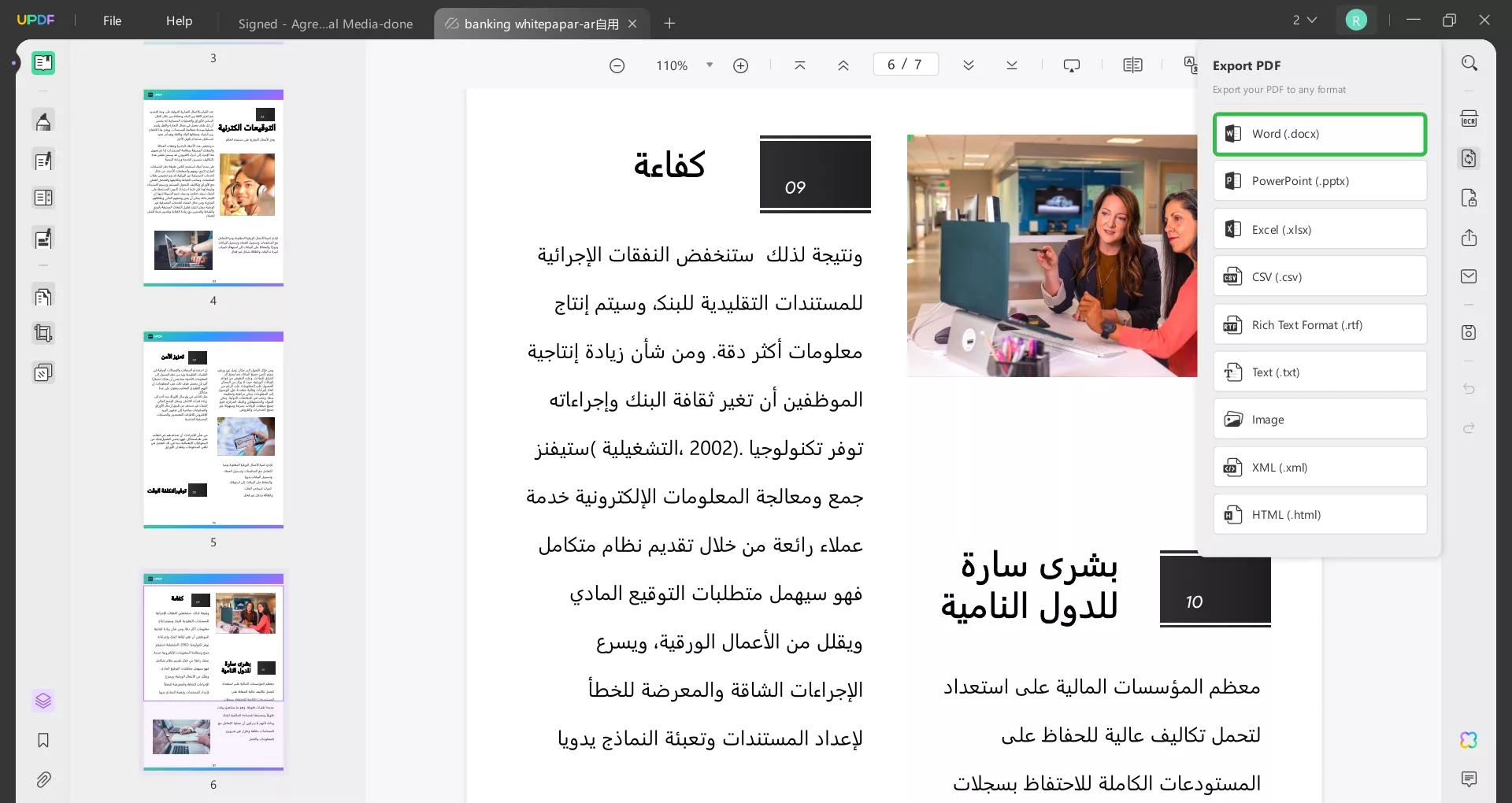This screenshot has height=803, width=1512.
Task: Click the Search magnifier icon
Action: coord(1469,63)
